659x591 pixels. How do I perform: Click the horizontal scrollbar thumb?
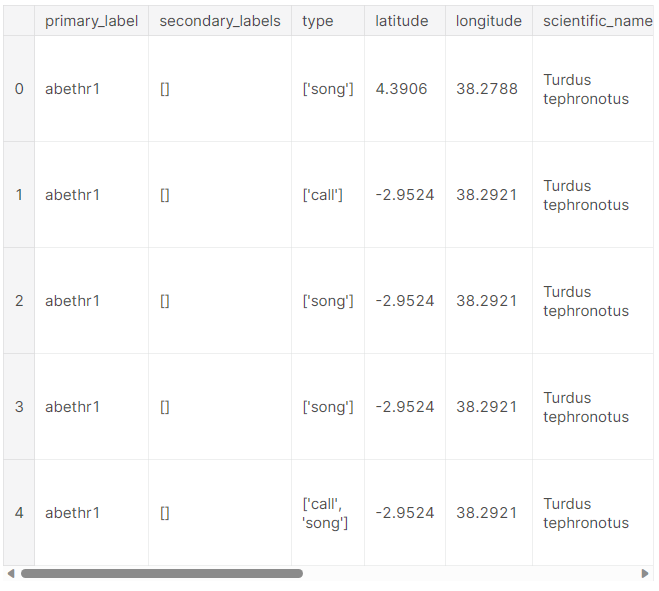pos(162,573)
